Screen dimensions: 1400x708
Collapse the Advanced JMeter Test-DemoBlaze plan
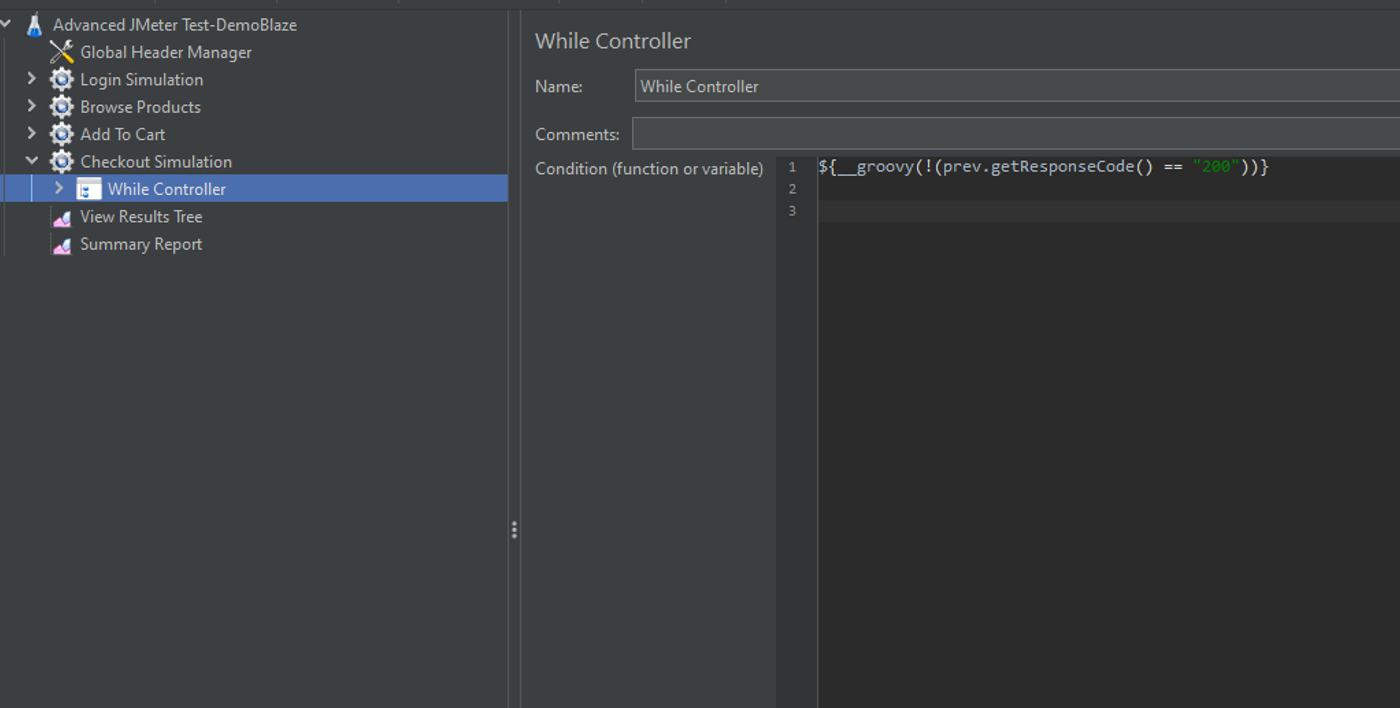[6, 24]
